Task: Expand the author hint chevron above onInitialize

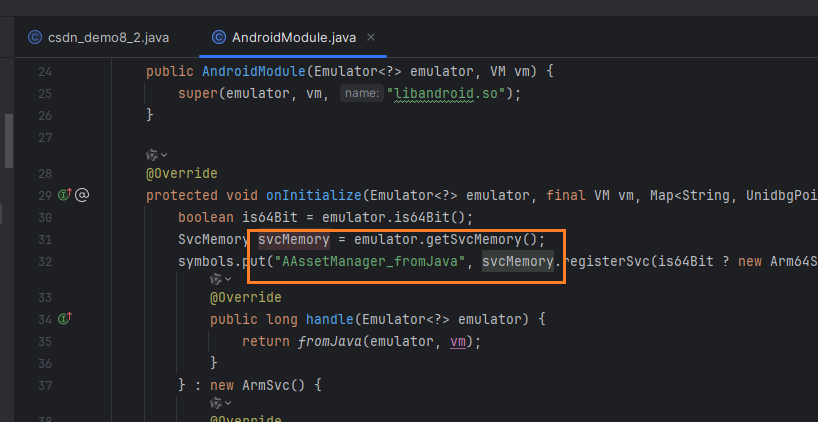Action: pos(164,155)
